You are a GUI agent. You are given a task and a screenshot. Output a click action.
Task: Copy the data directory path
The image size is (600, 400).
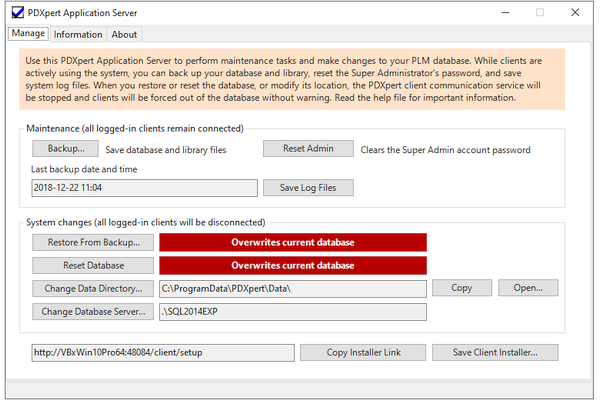click(x=462, y=288)
